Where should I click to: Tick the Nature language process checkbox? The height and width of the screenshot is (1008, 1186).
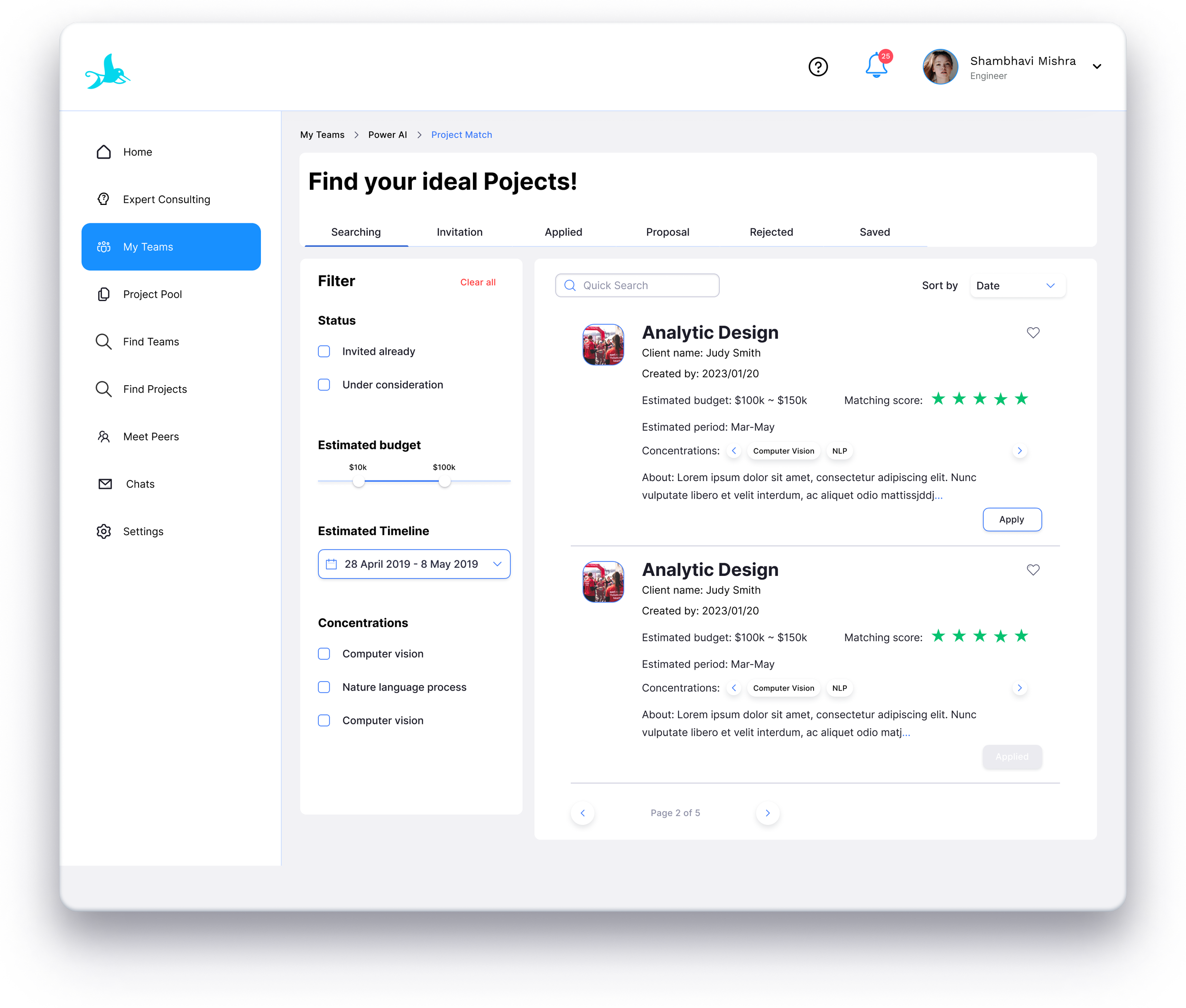tap(324, 687)
